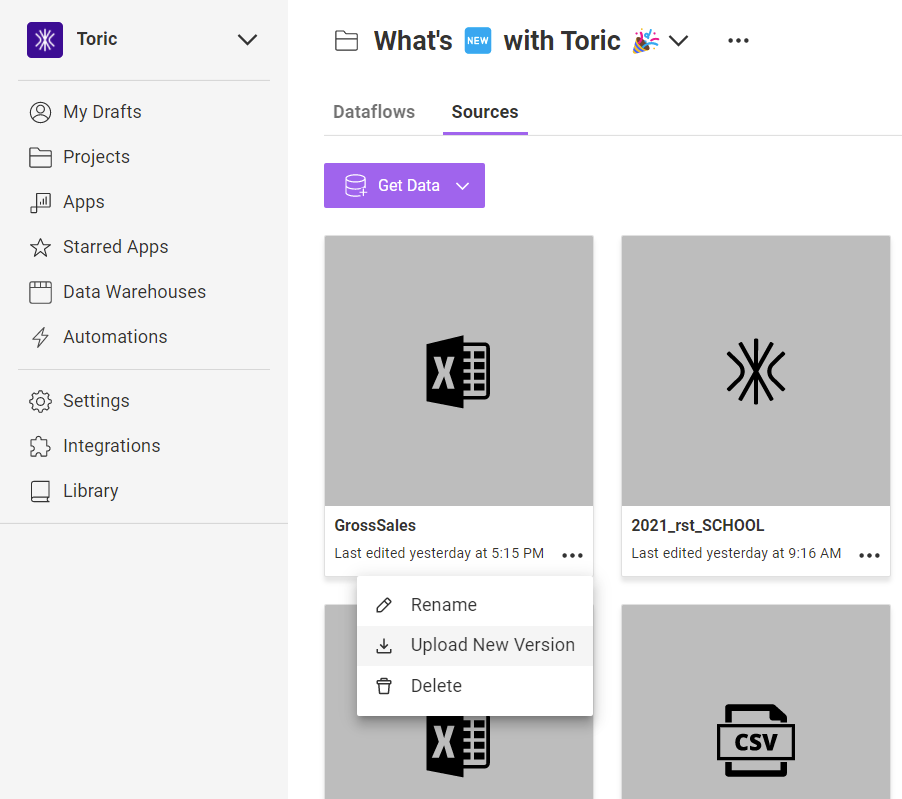Click the pencil icon beside Rename
This screenshot has height=799, width=902.
[384, 604]
